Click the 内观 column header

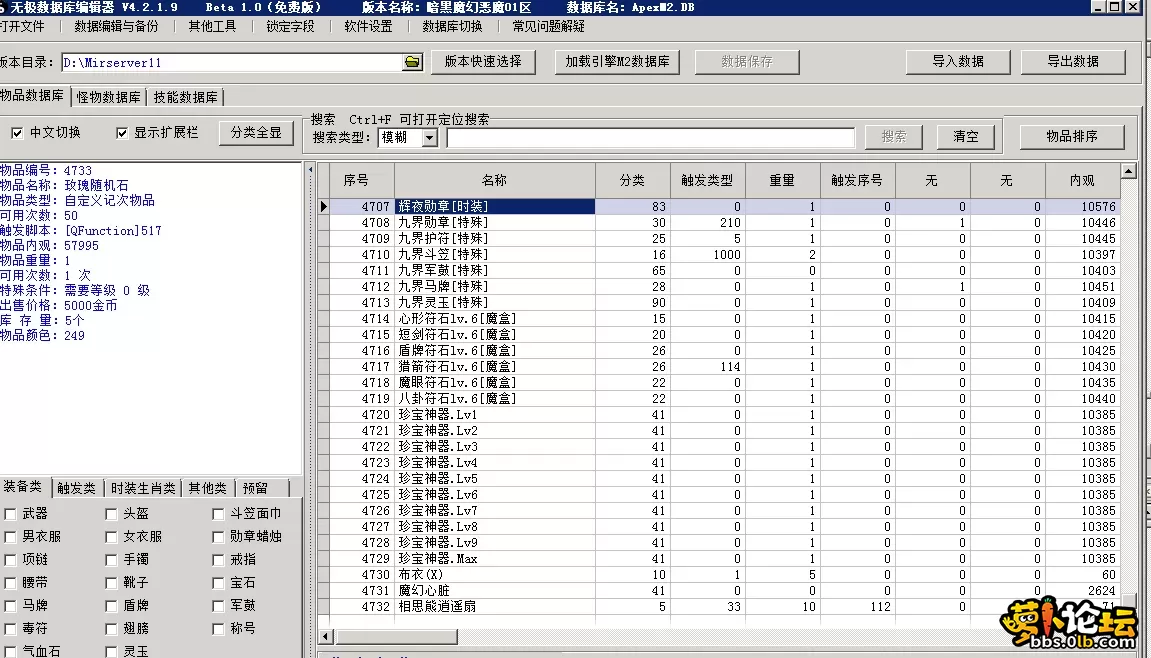tap(1082, 181)
